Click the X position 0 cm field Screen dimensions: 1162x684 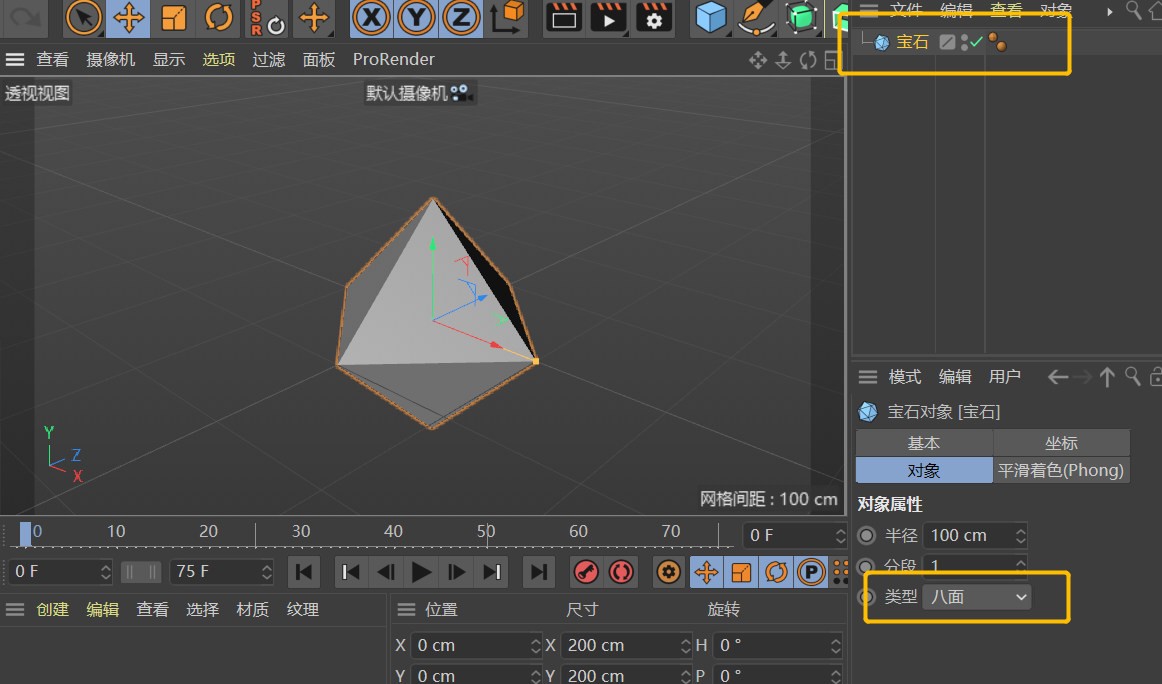[477, 645]
